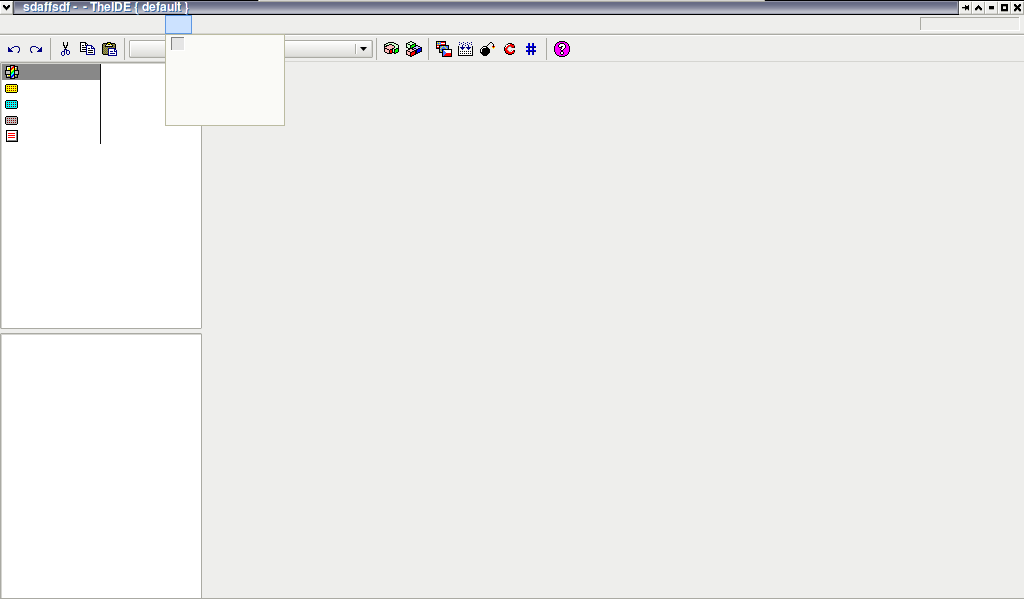Roll up window using the up-arrow button
Screen dimensions: 1024x600
pyautogui.click(x=978, y=8)
